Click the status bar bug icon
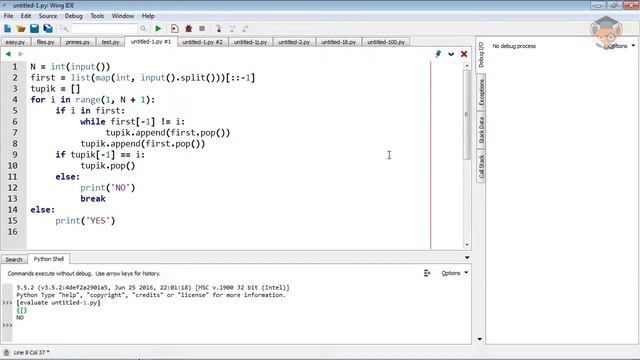The image size is (640, 360). pos(6,352)
